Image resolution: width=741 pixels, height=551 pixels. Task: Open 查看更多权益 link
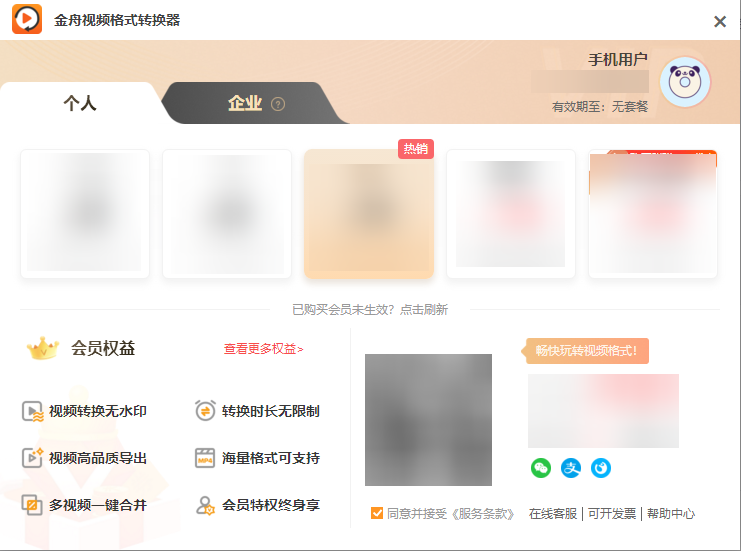pos(263,349)
